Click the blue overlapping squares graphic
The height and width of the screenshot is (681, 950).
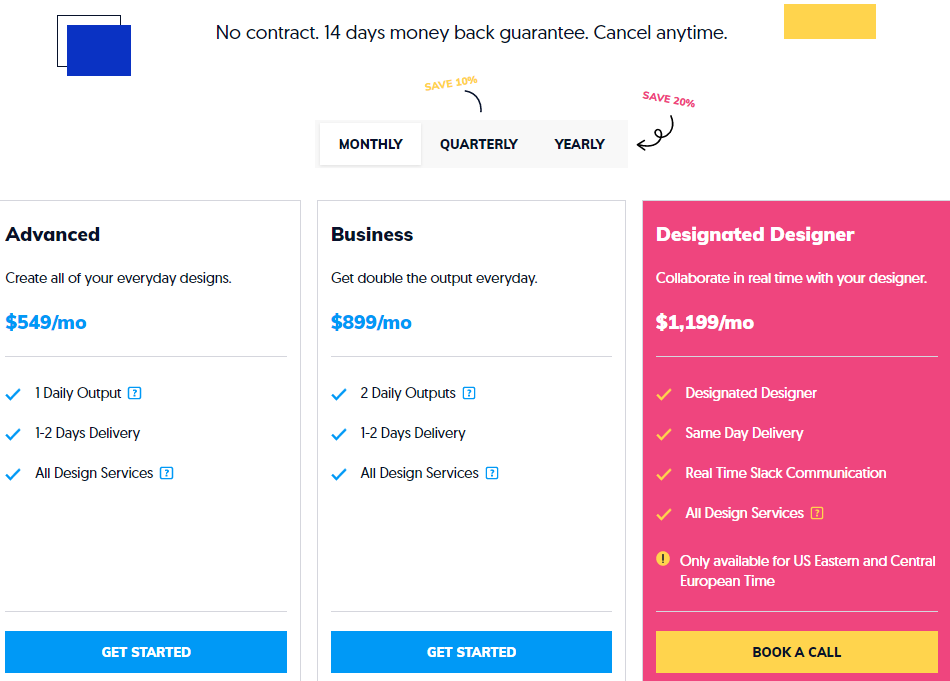click(94, 45)
